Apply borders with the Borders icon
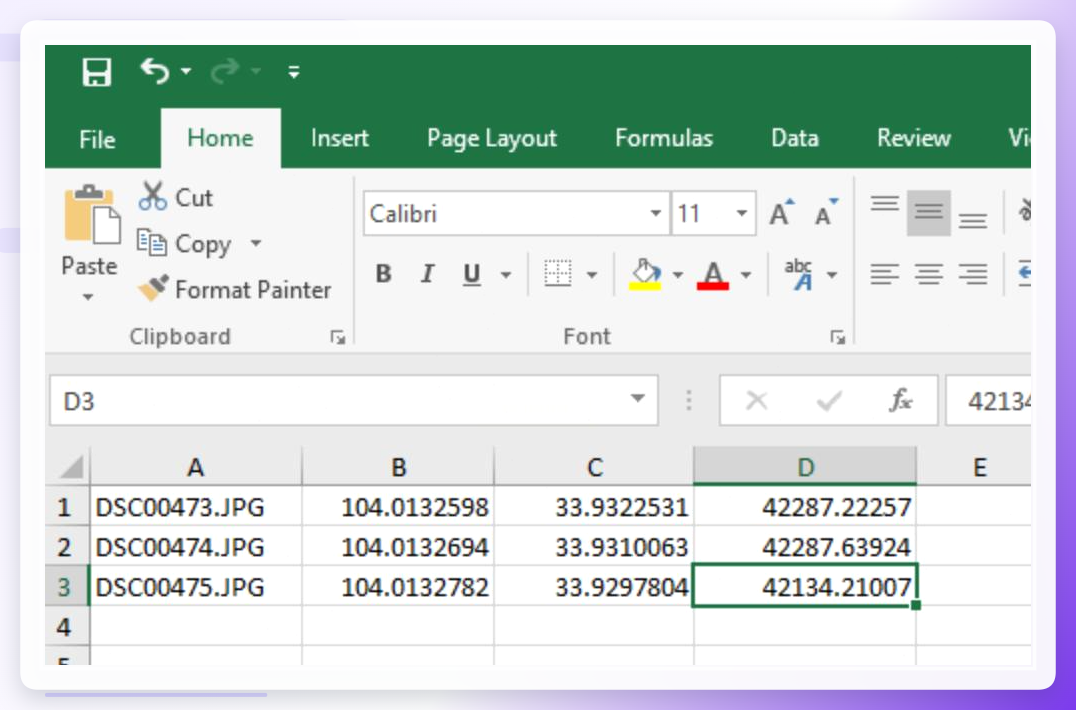1076x710 pixels. (x=558, y=274)
